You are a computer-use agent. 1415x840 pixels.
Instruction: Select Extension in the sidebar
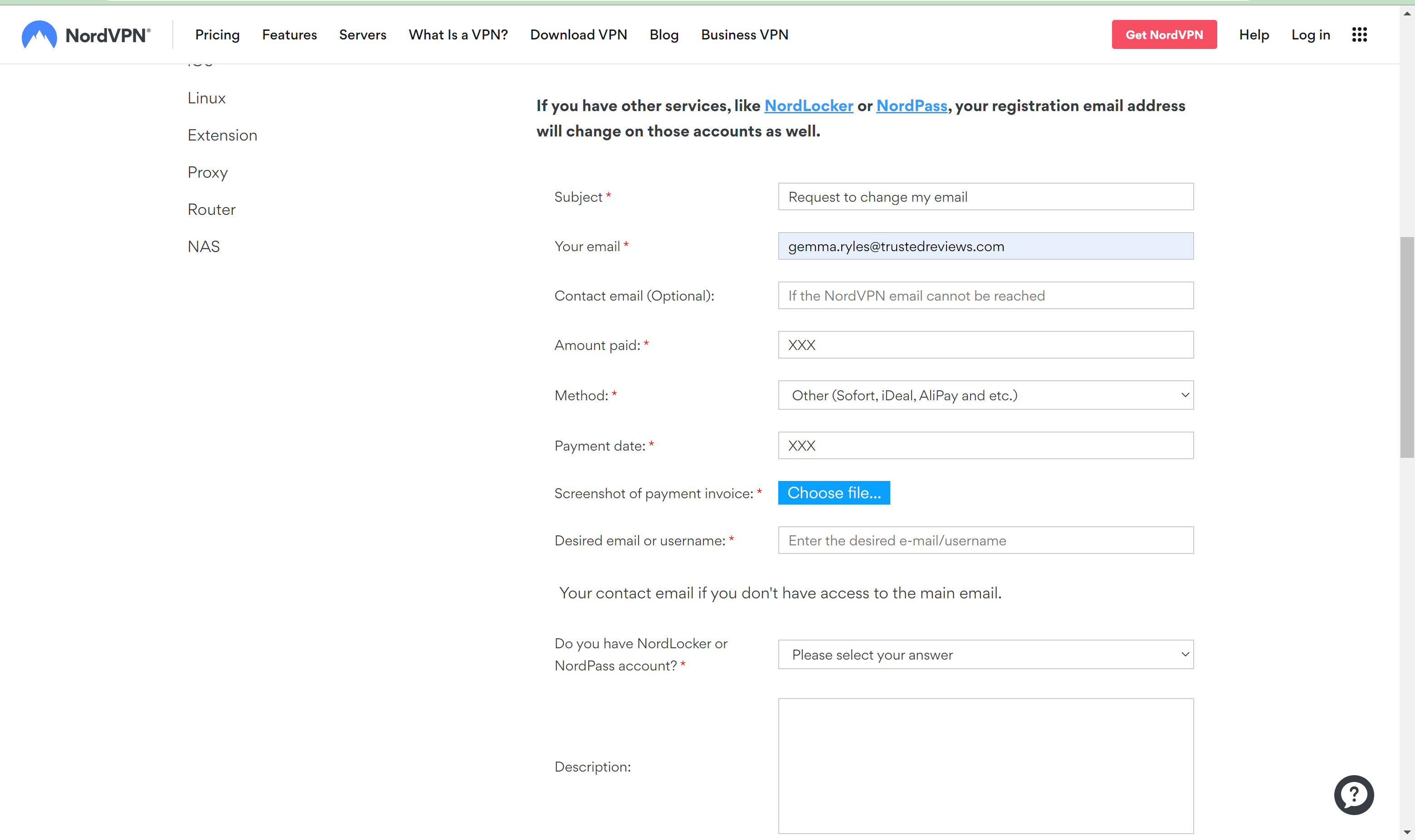coord(223,135)
